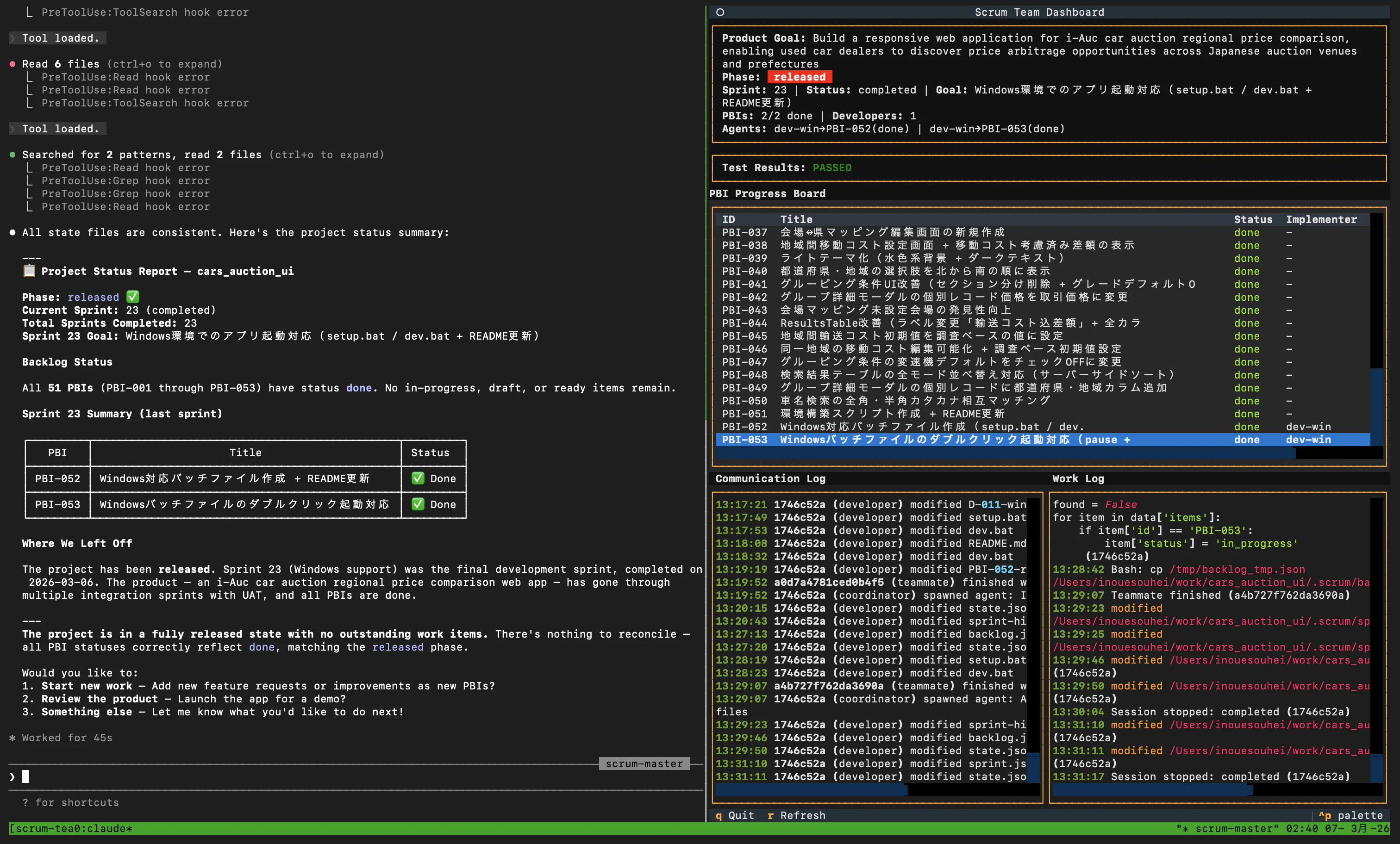
Task: Click the red bullet beside Read 6 files
Action: pos(12,64)
